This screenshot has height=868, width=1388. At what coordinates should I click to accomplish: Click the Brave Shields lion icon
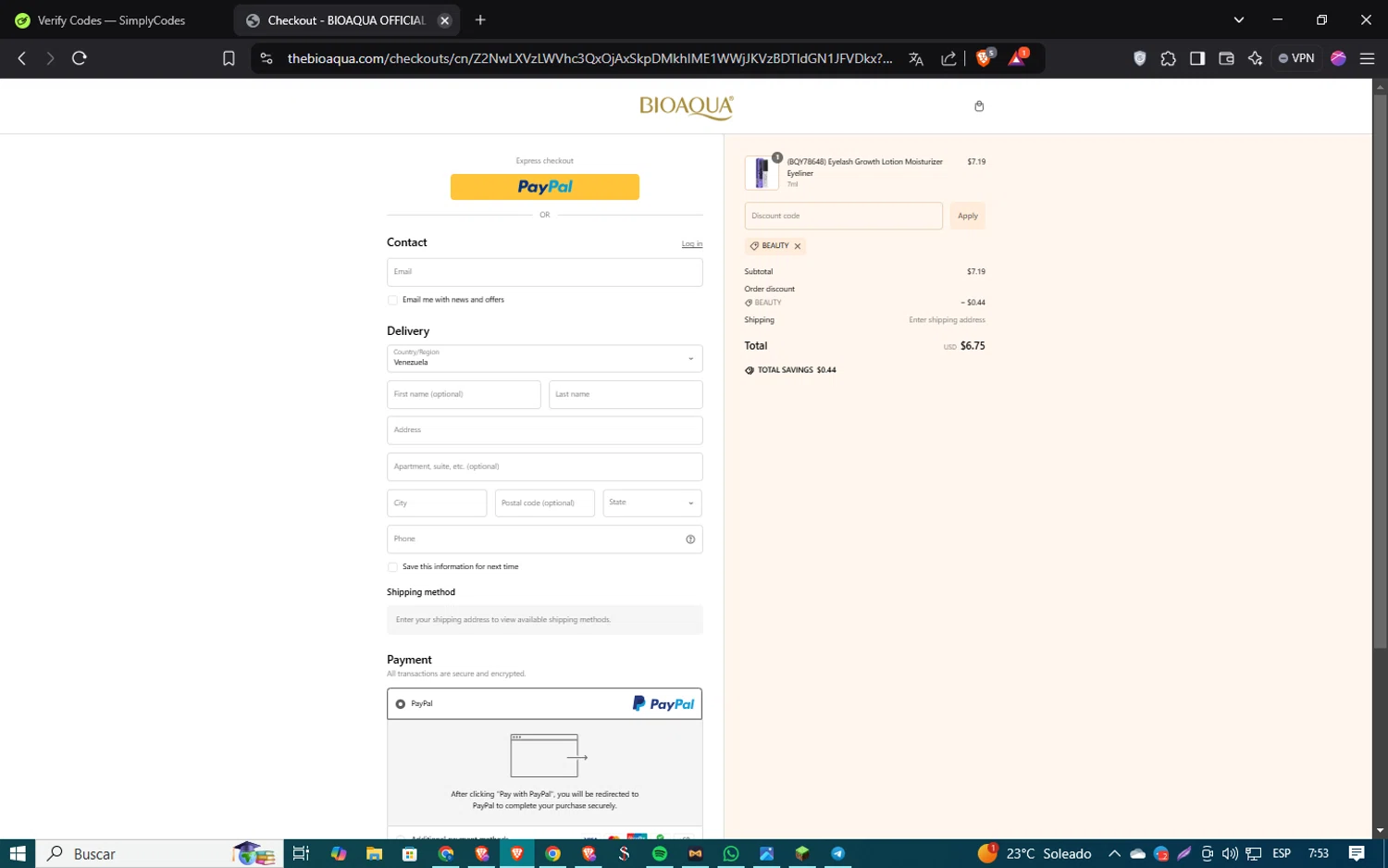click(x=984, y=58)
